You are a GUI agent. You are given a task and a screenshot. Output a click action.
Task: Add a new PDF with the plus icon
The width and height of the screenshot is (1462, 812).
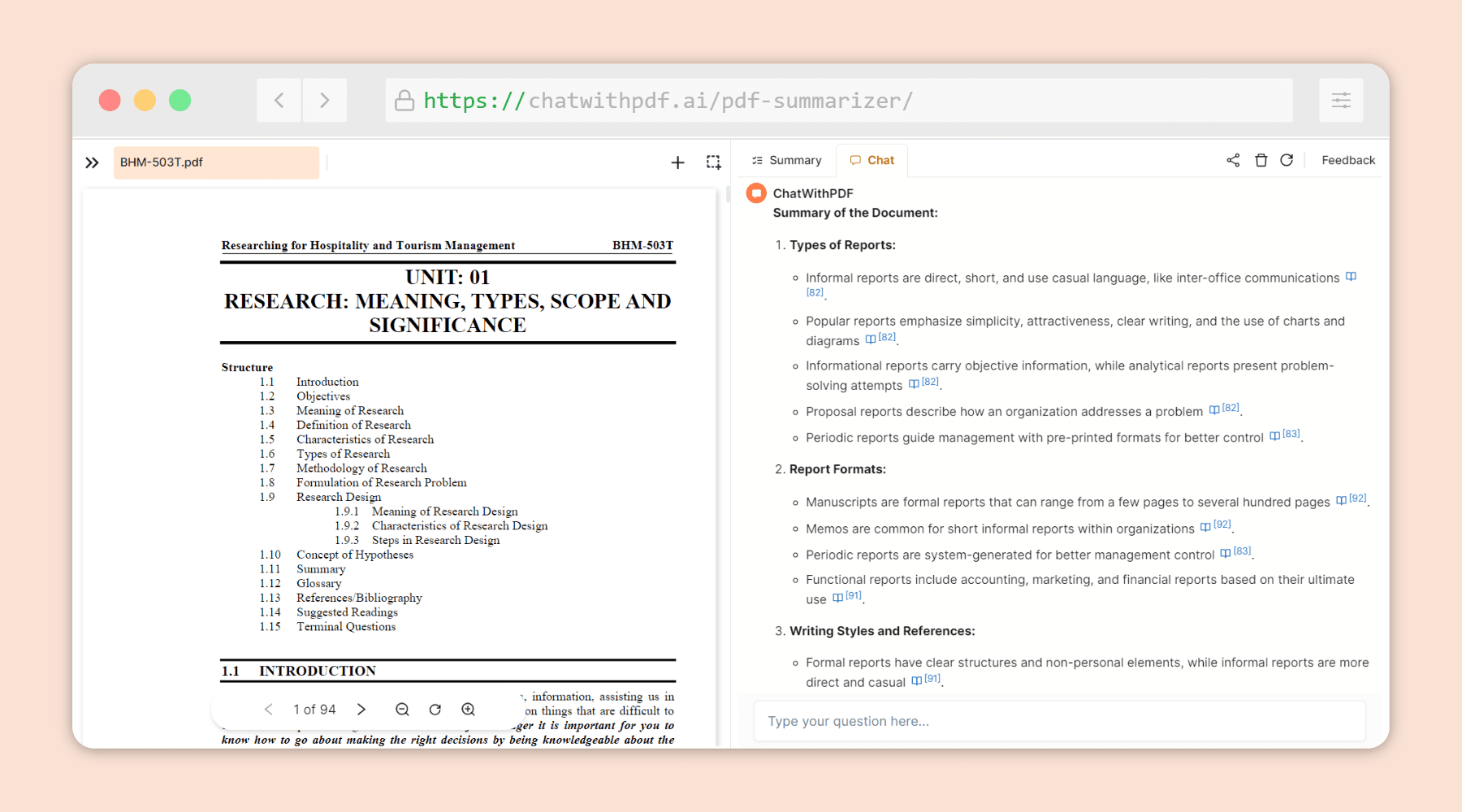click(677, 162)
